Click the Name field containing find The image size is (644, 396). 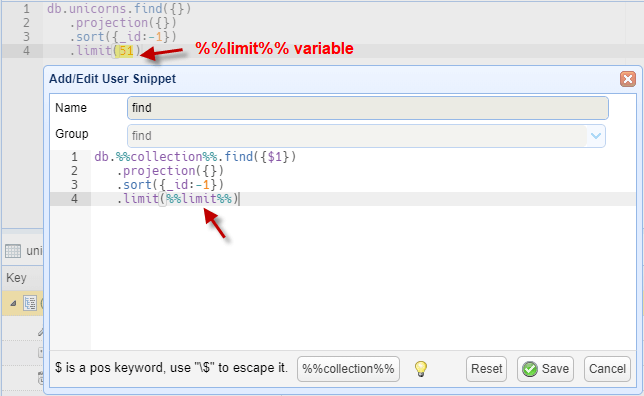click(x=368, y=108)
